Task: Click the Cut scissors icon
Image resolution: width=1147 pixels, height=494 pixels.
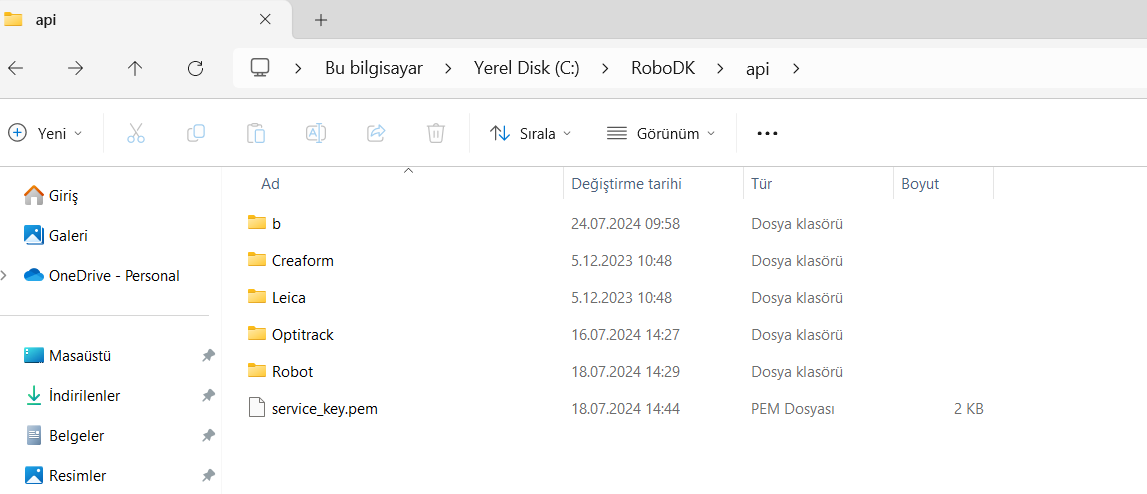Action: coord(136,133)
